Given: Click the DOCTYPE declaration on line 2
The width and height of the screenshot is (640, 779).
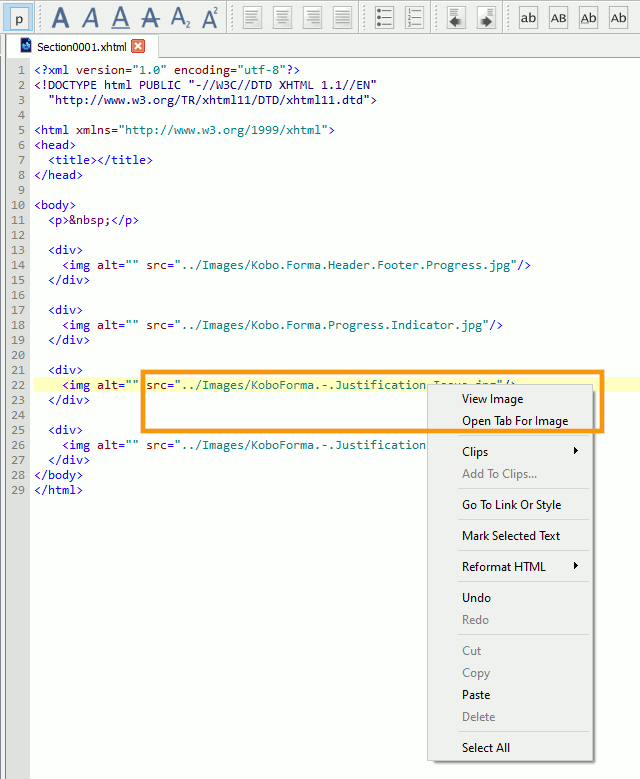Looking at the screenshot, I should (x=205, y=85).
